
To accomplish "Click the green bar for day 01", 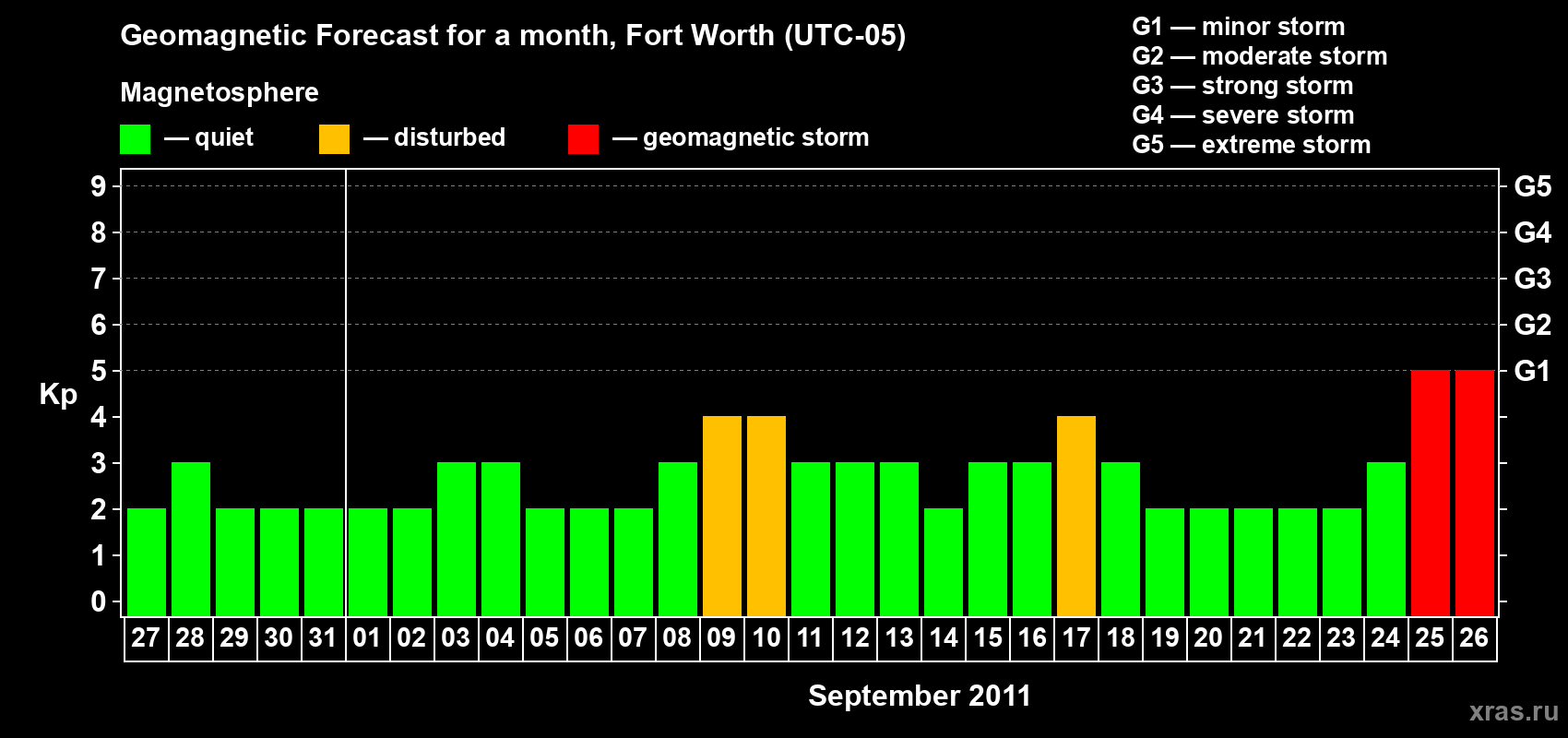I will [x=367, y=562].
